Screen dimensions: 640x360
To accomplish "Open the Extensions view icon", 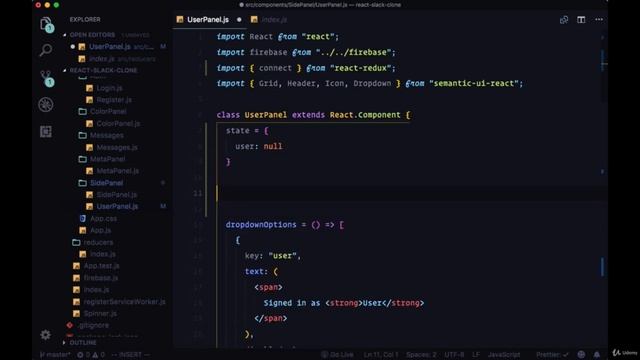I will click(x=46, y=131).
